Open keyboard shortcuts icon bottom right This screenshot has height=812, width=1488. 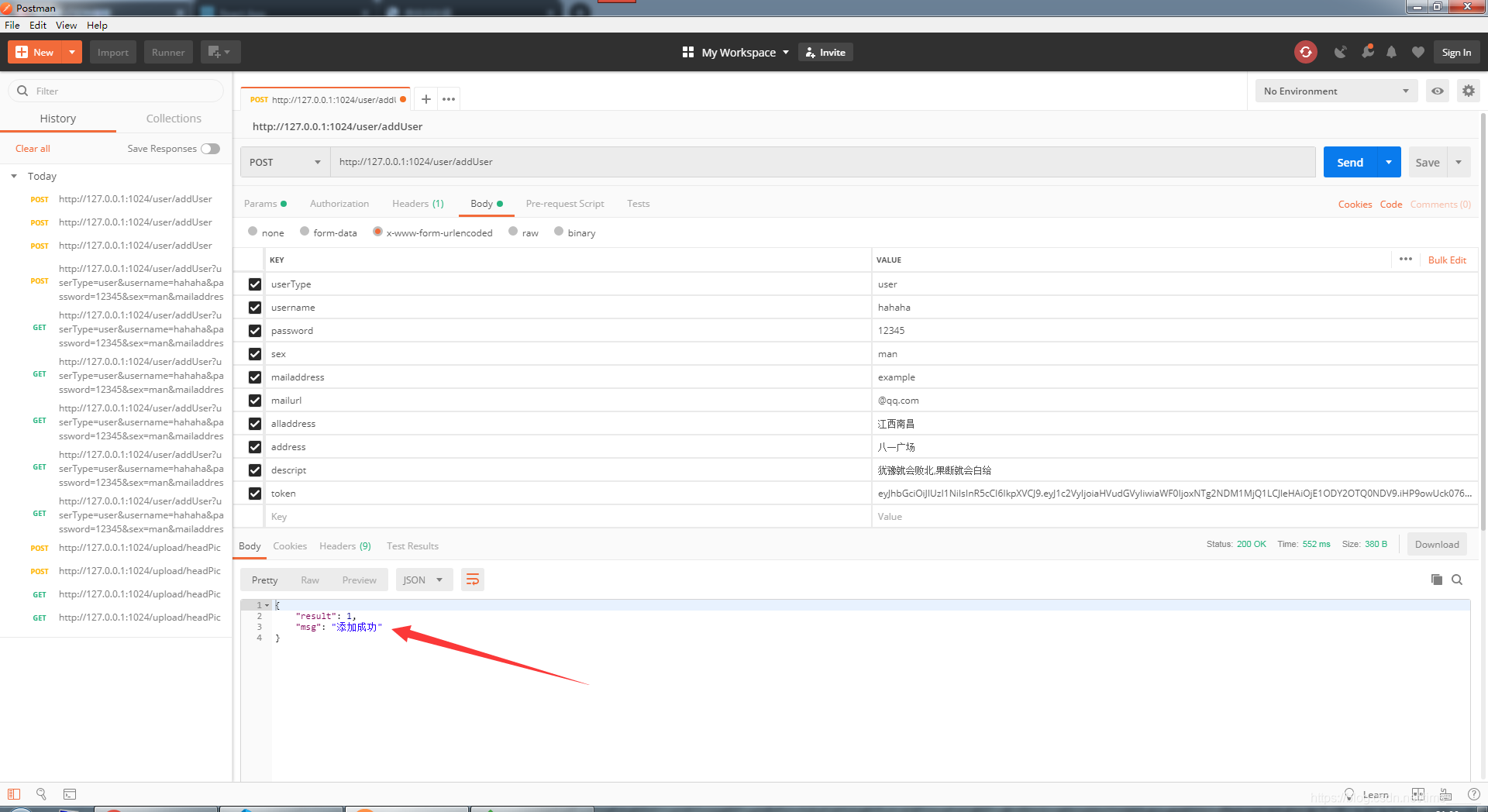tap(1446, 794)
